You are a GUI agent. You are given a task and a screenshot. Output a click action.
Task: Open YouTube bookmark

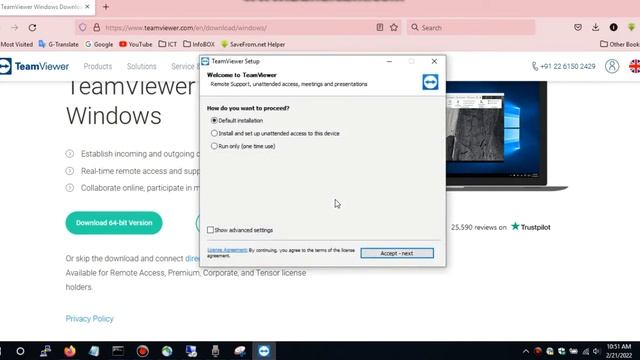point(136,44)
